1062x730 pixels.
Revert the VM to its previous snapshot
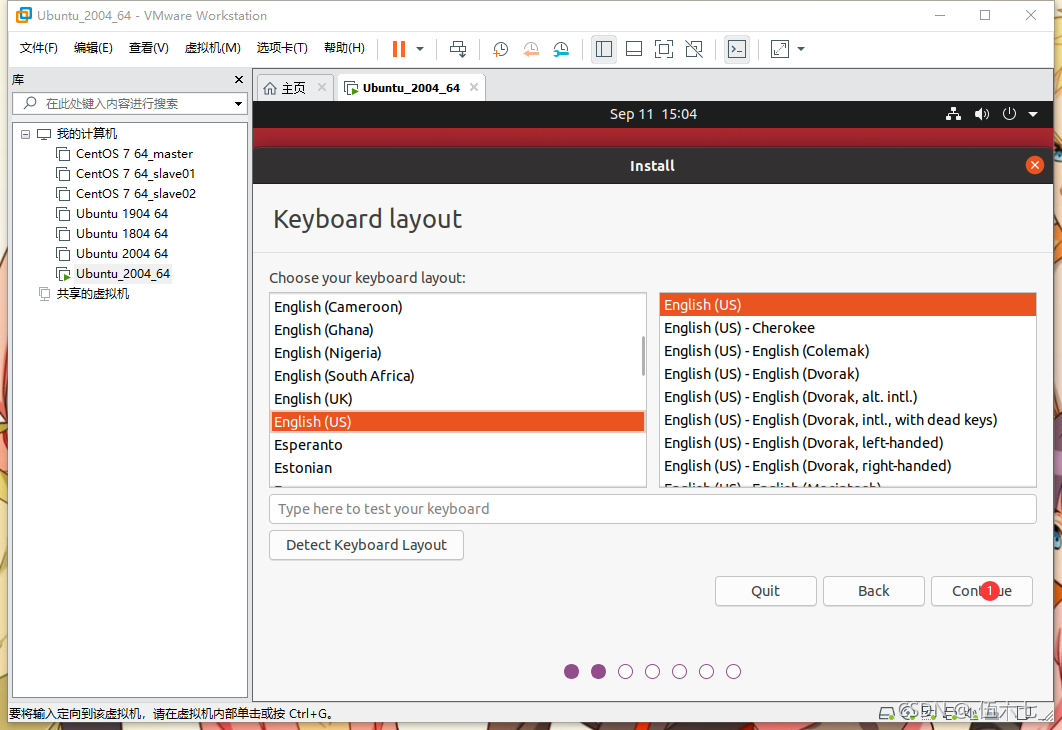point(530,49)
